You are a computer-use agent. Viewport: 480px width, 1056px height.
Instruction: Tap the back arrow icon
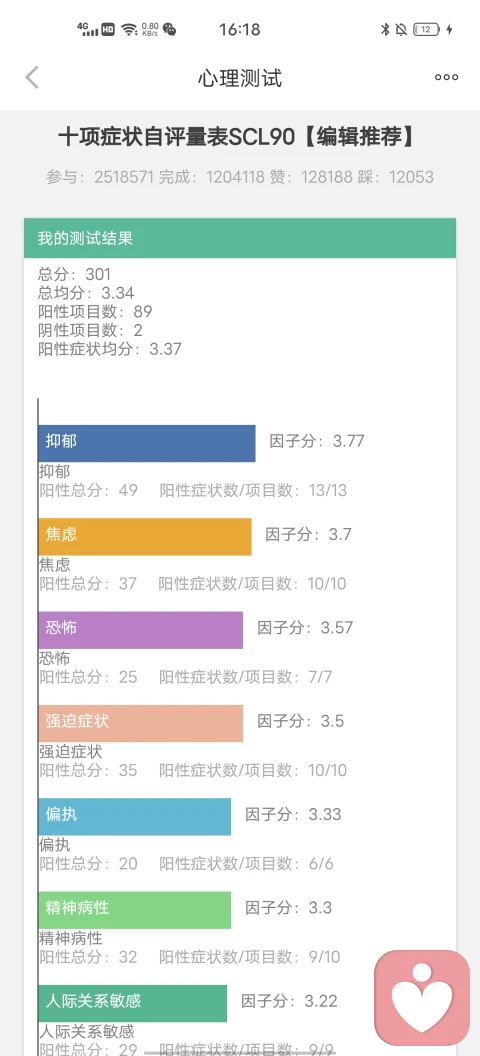pos(32,77)
